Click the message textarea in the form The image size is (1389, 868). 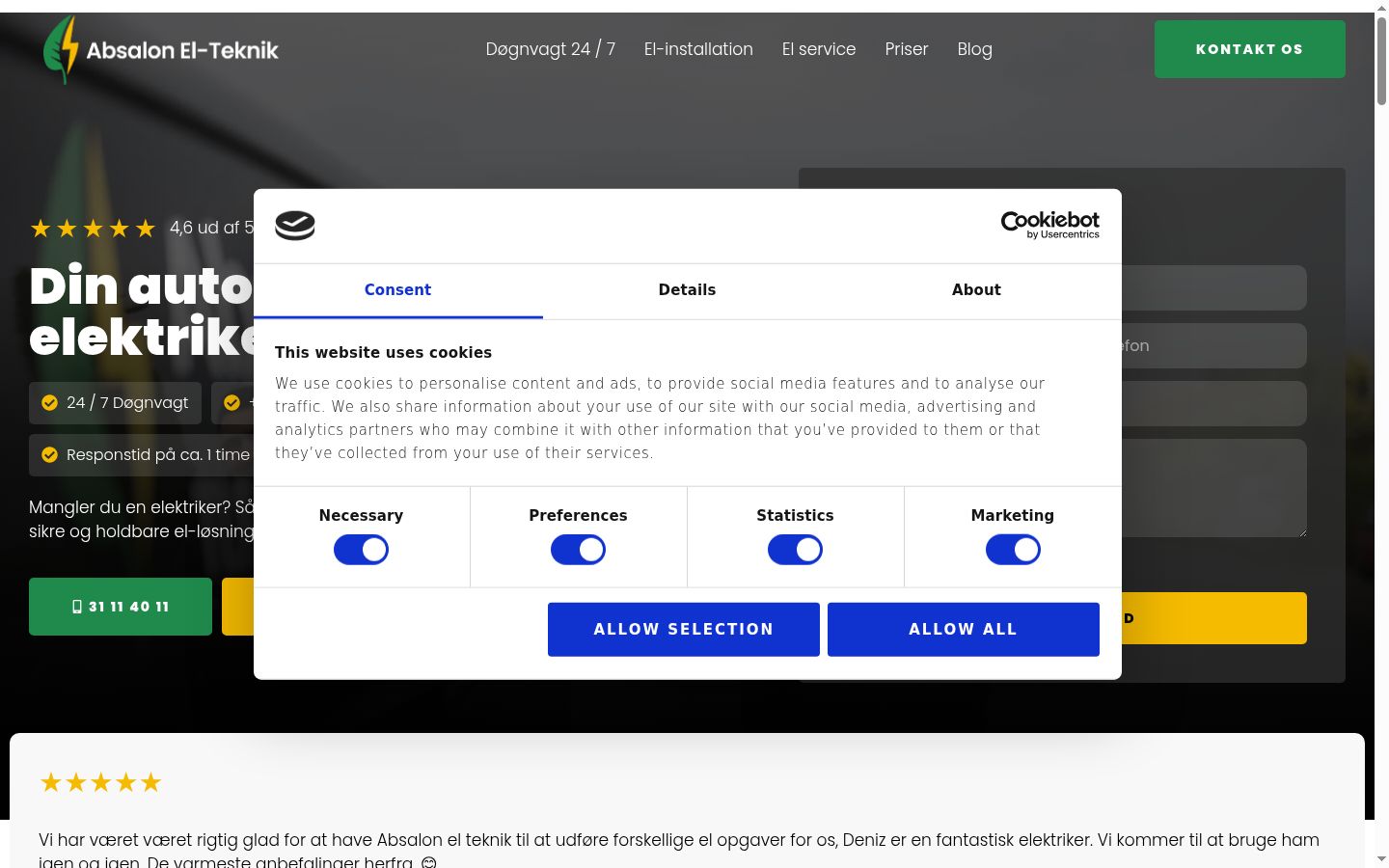[1214, 488]
